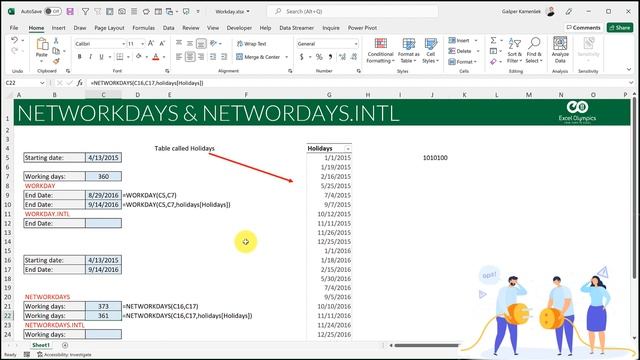Viewport: 640px width, 360px height.
Task: Open Conditional Formatting menu
Action: [x=380, y=50]
